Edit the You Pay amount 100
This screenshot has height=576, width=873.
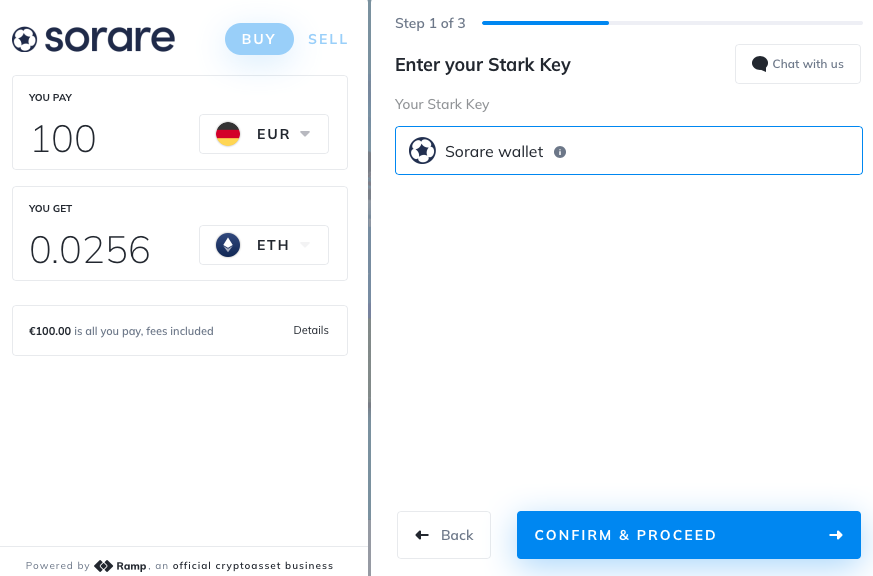(x=63, y=139)
